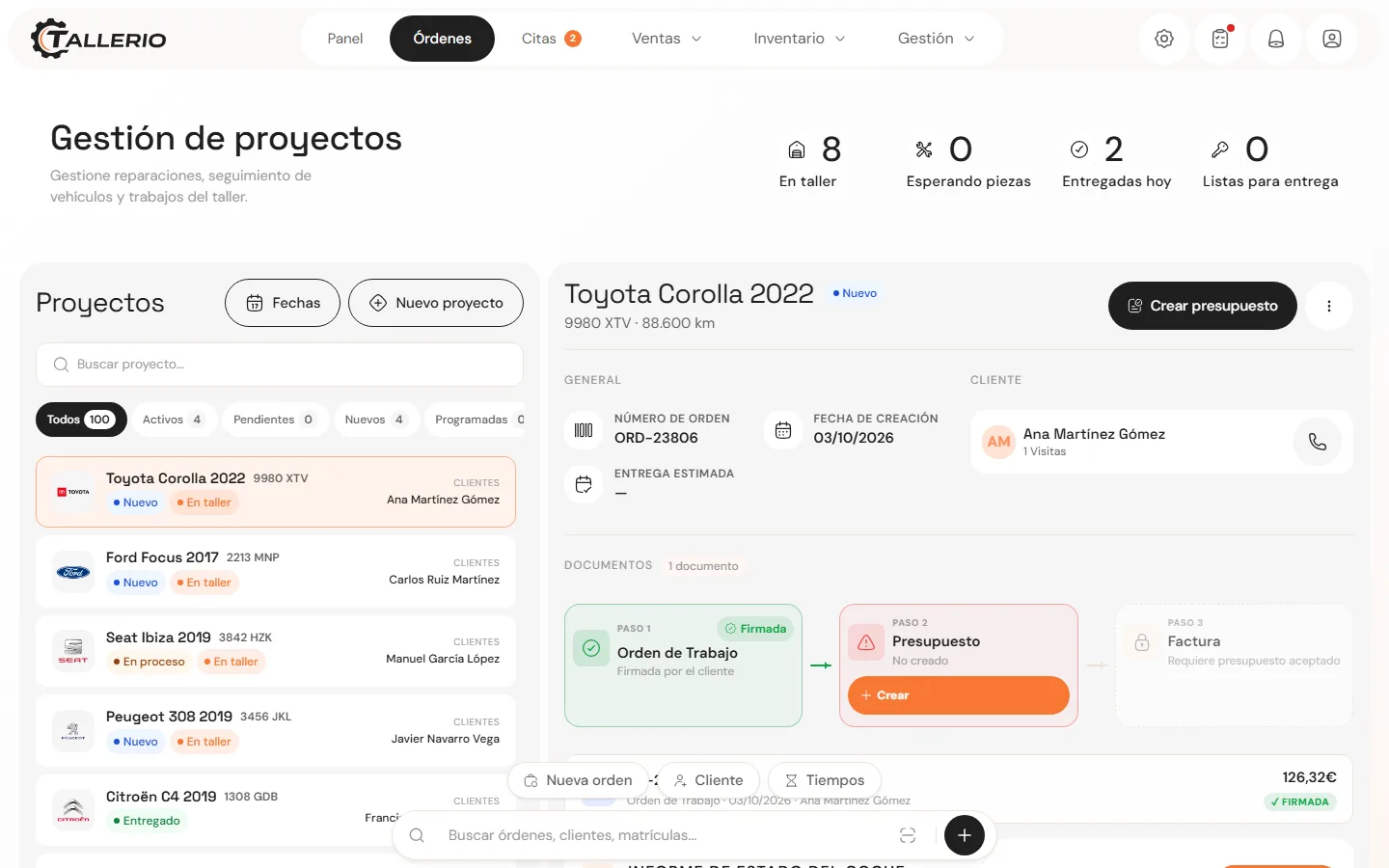This screenshot has height=868, width=1389.
Task: Expand the Inventario dropdown menu
Action: coord(800,39)
